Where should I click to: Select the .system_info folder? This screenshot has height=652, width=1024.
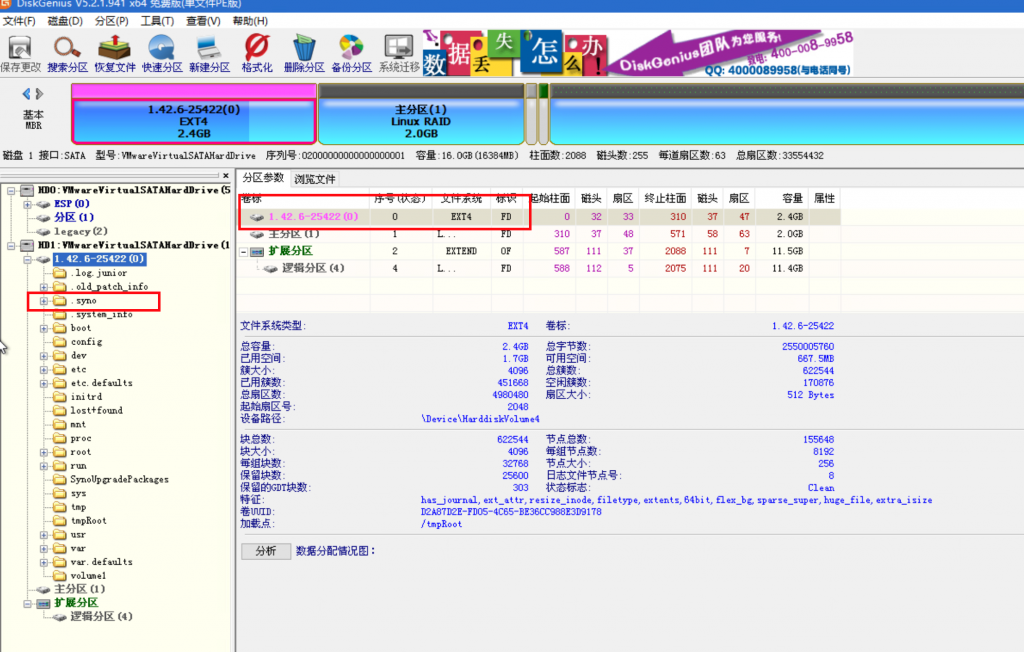[101, 314]
